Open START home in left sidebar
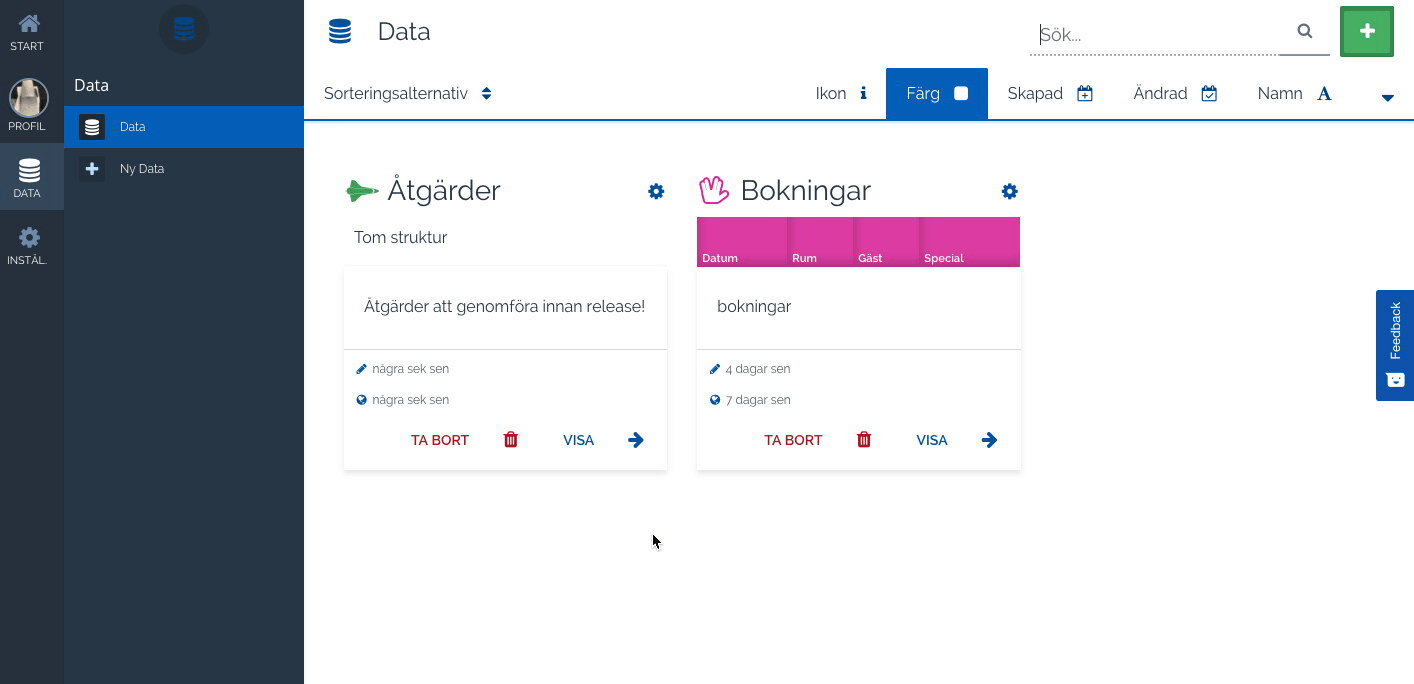Screen dimensions: 1414x684 pyautogui.click(x=29, y=32)
